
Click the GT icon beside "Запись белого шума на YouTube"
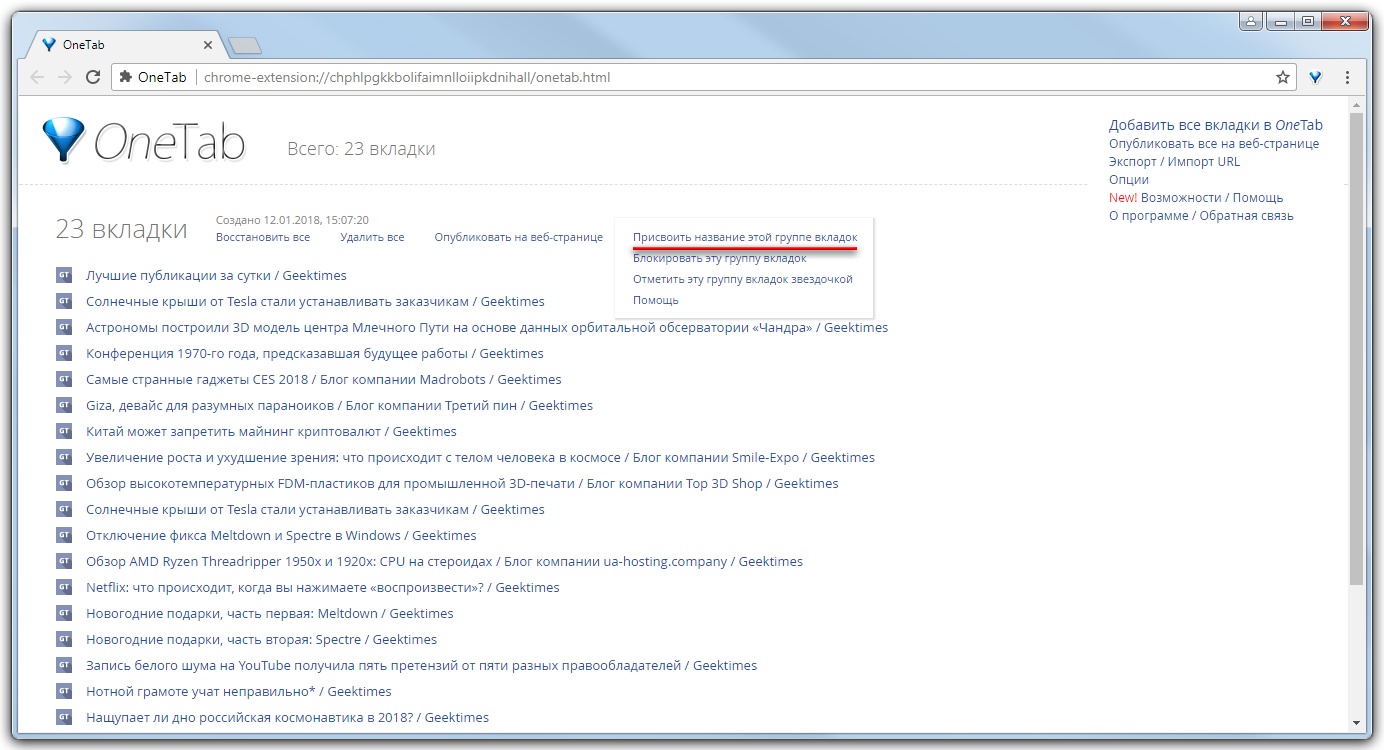64,665
